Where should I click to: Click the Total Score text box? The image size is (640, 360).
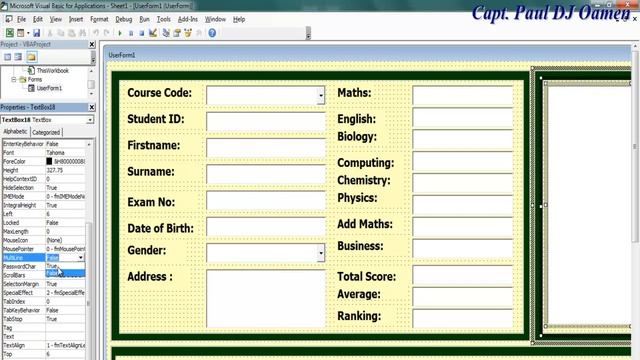(x=462, y=275)
